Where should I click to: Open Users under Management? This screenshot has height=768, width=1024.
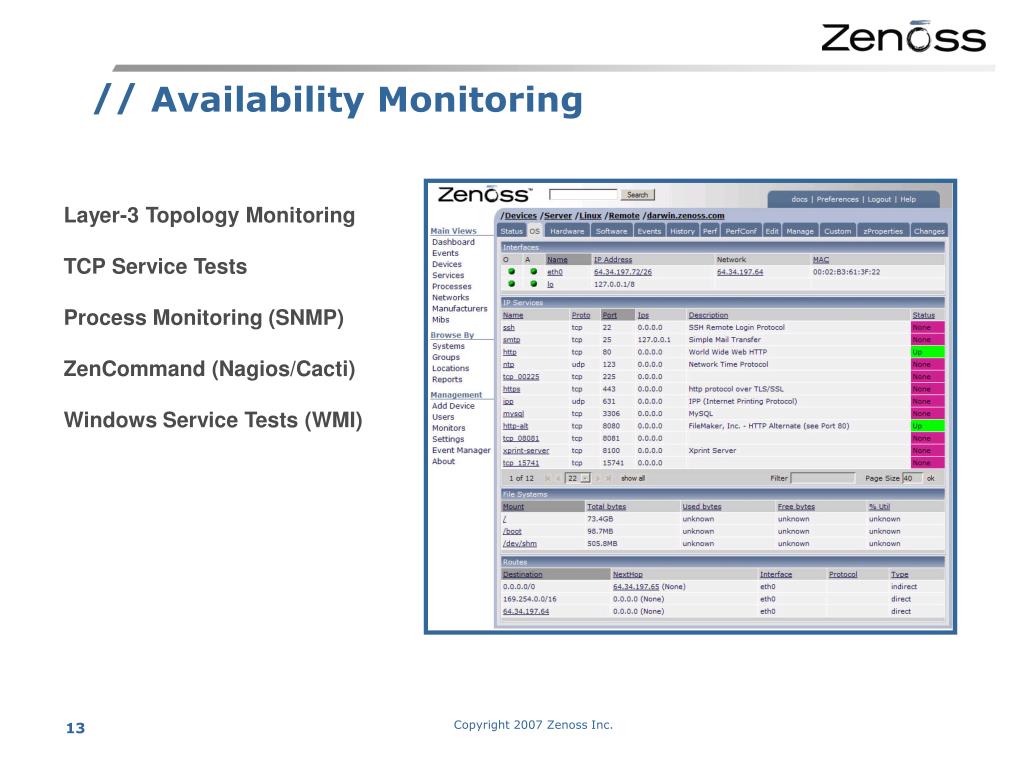tap(443, 417)
